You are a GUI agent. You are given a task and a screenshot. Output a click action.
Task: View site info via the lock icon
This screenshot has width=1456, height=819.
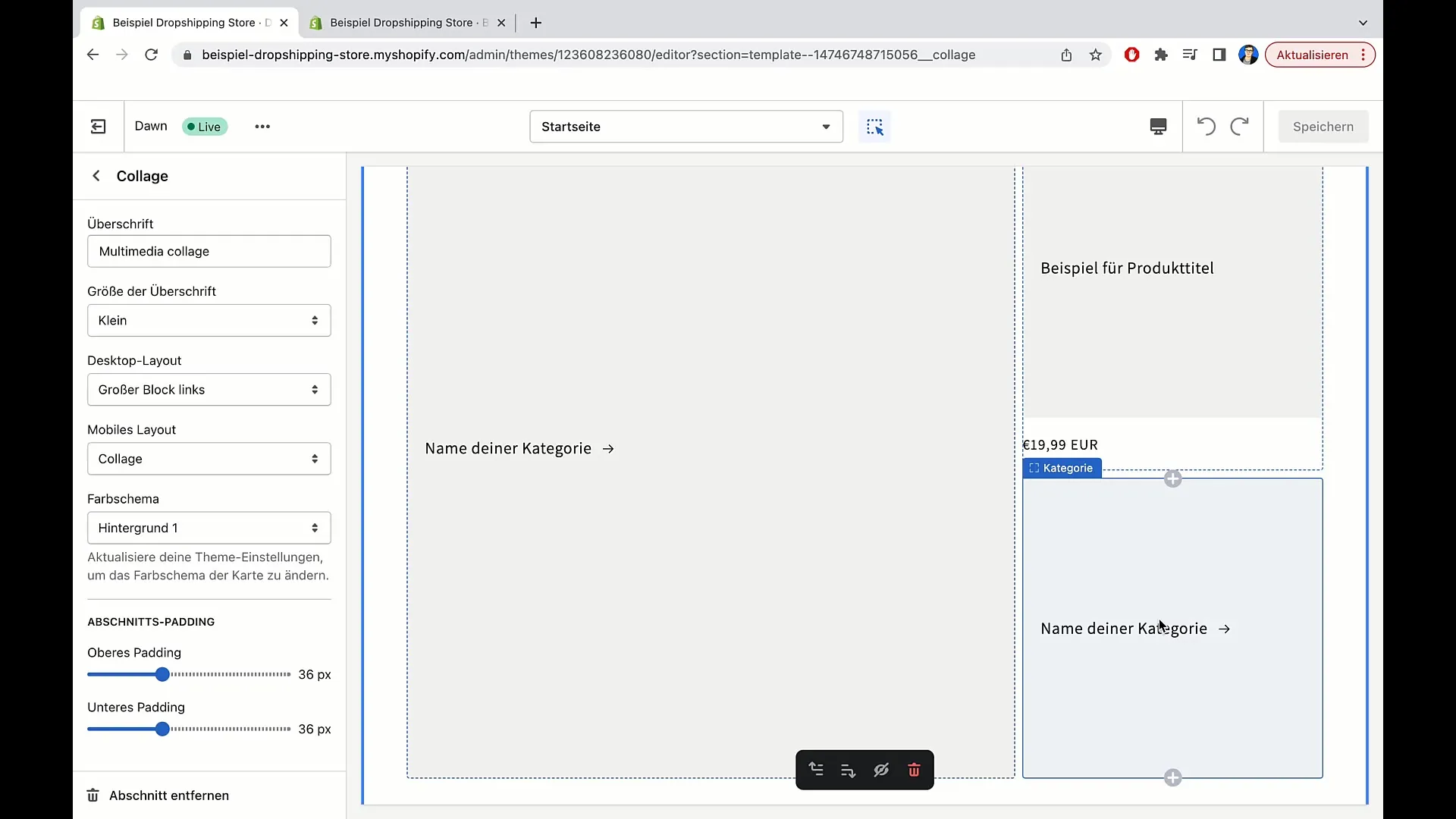coord(187,55)
